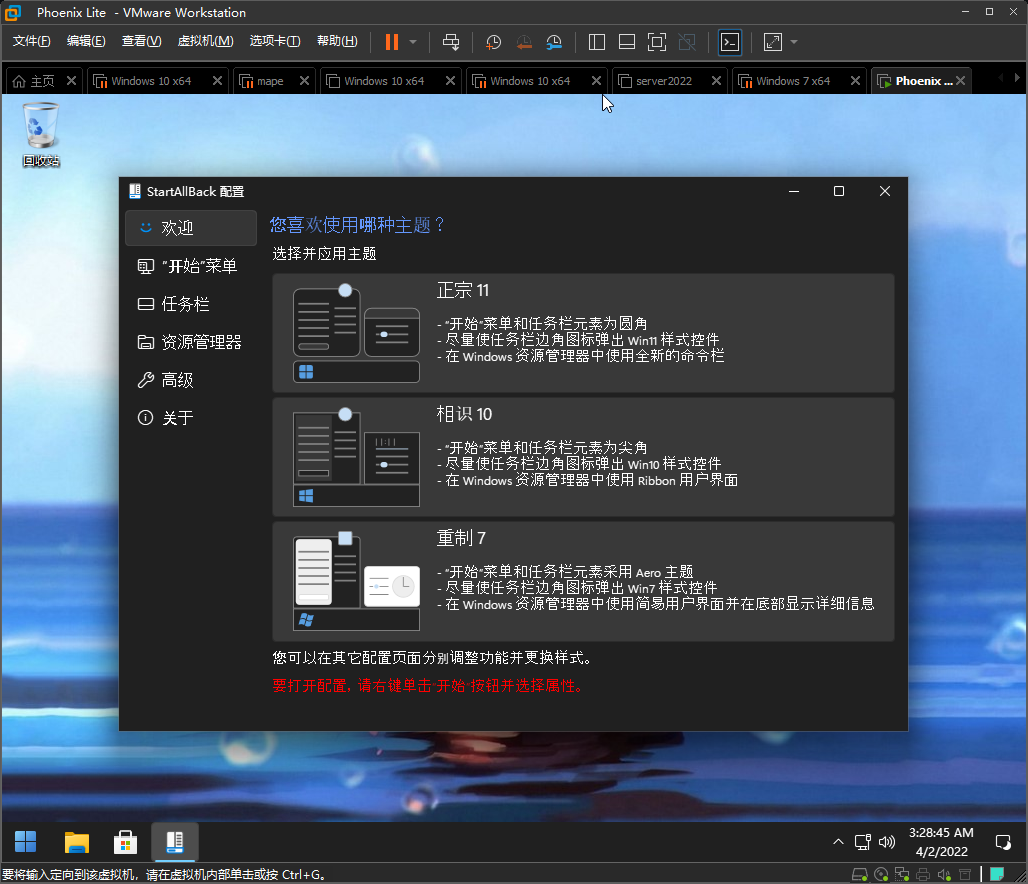Open the snapshot manager icon
1028x884 pixels.
click(553, 42)
